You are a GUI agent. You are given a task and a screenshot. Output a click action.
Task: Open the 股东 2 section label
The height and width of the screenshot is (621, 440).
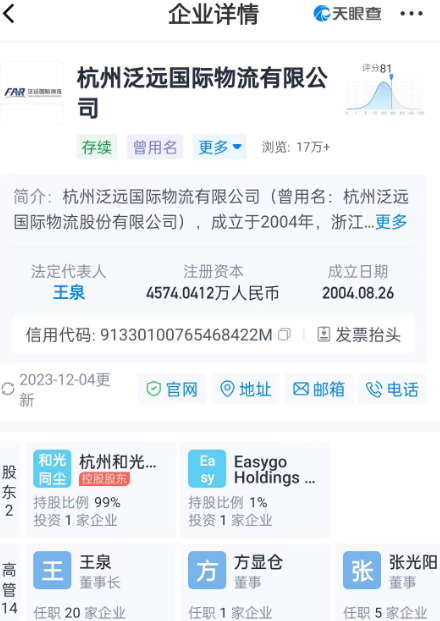pyautogui.click(x=10, y=491)
